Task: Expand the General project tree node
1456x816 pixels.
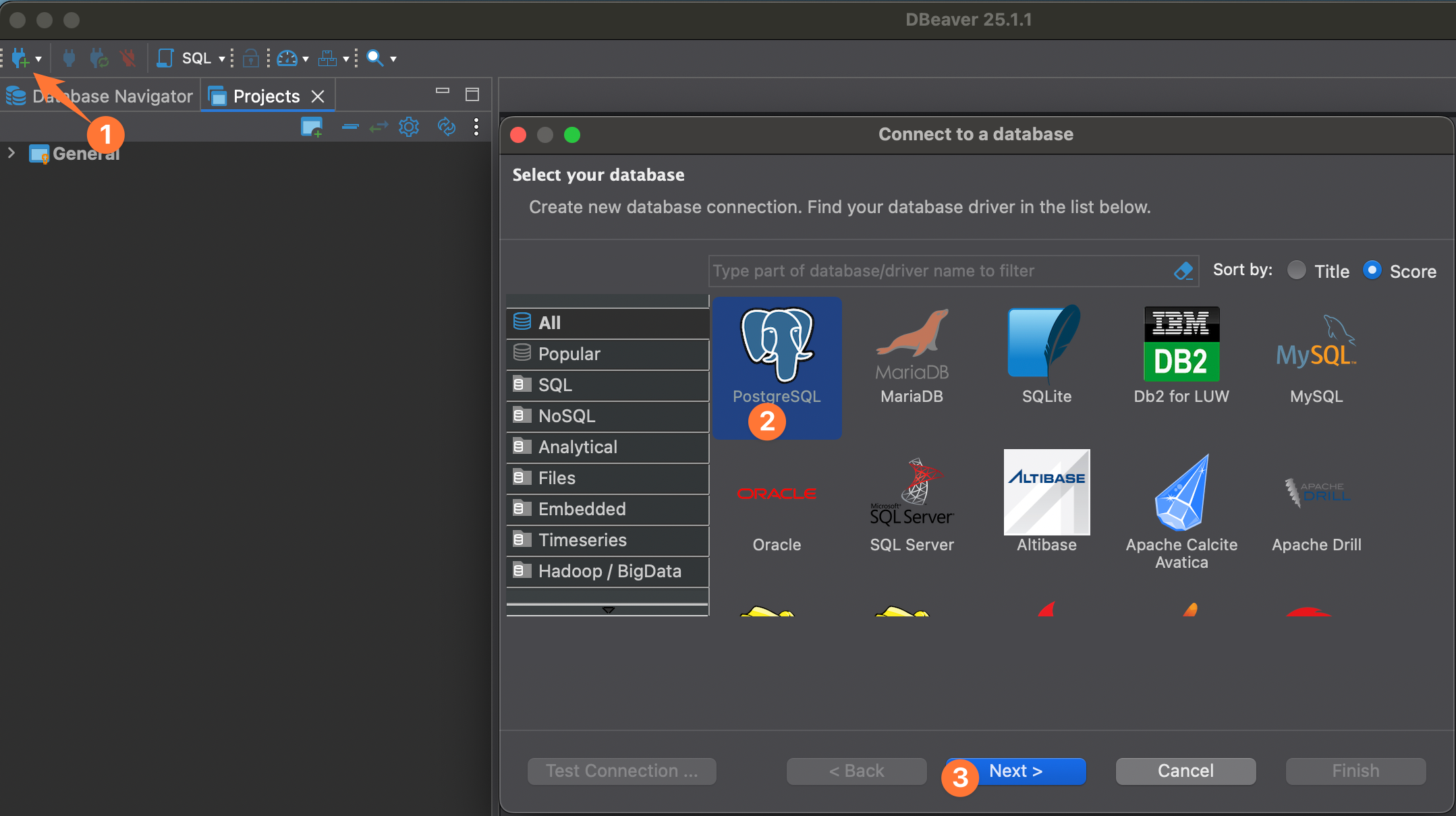Action: [11, 153]
